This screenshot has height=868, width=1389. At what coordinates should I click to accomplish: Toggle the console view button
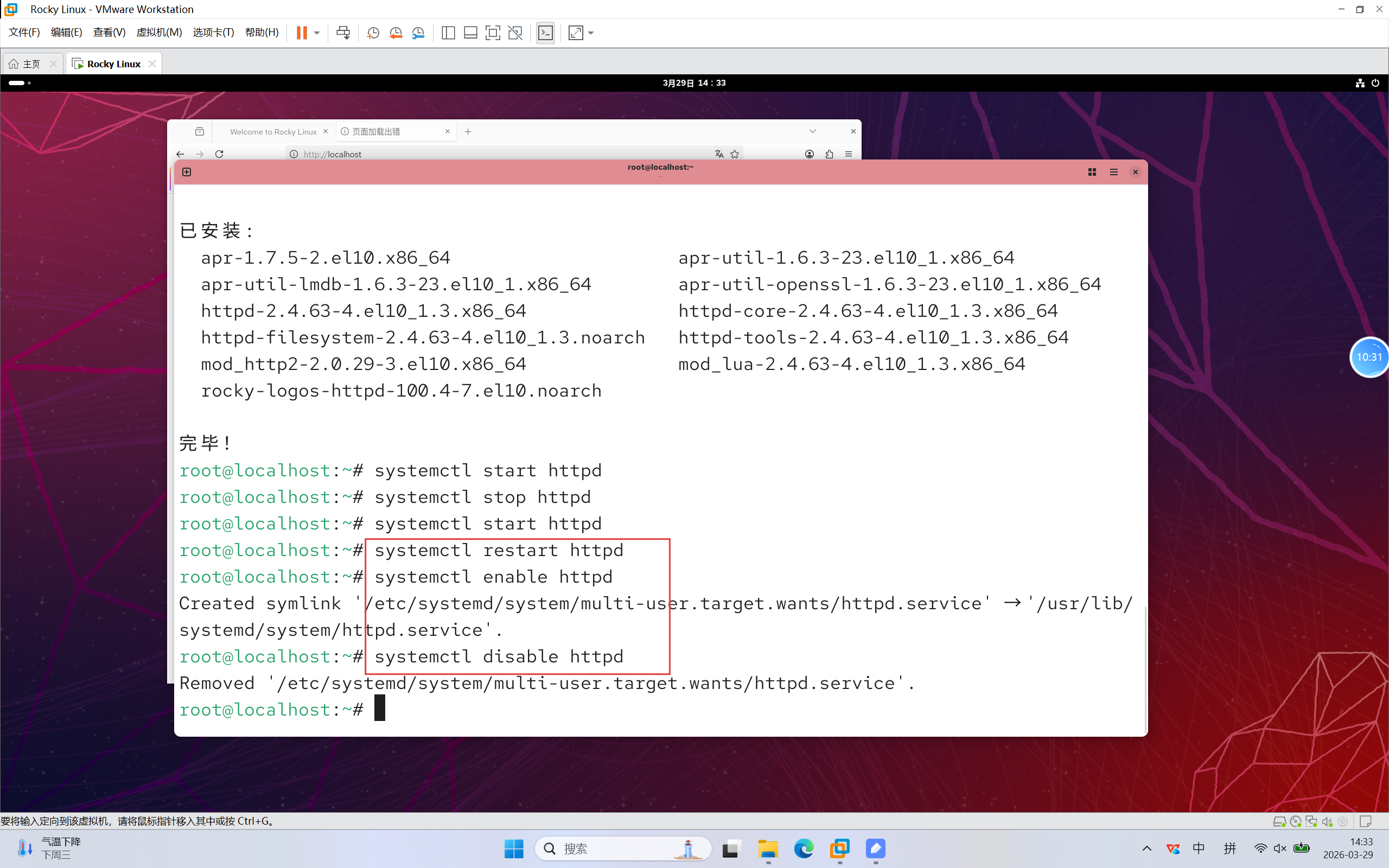pos(545,33)
